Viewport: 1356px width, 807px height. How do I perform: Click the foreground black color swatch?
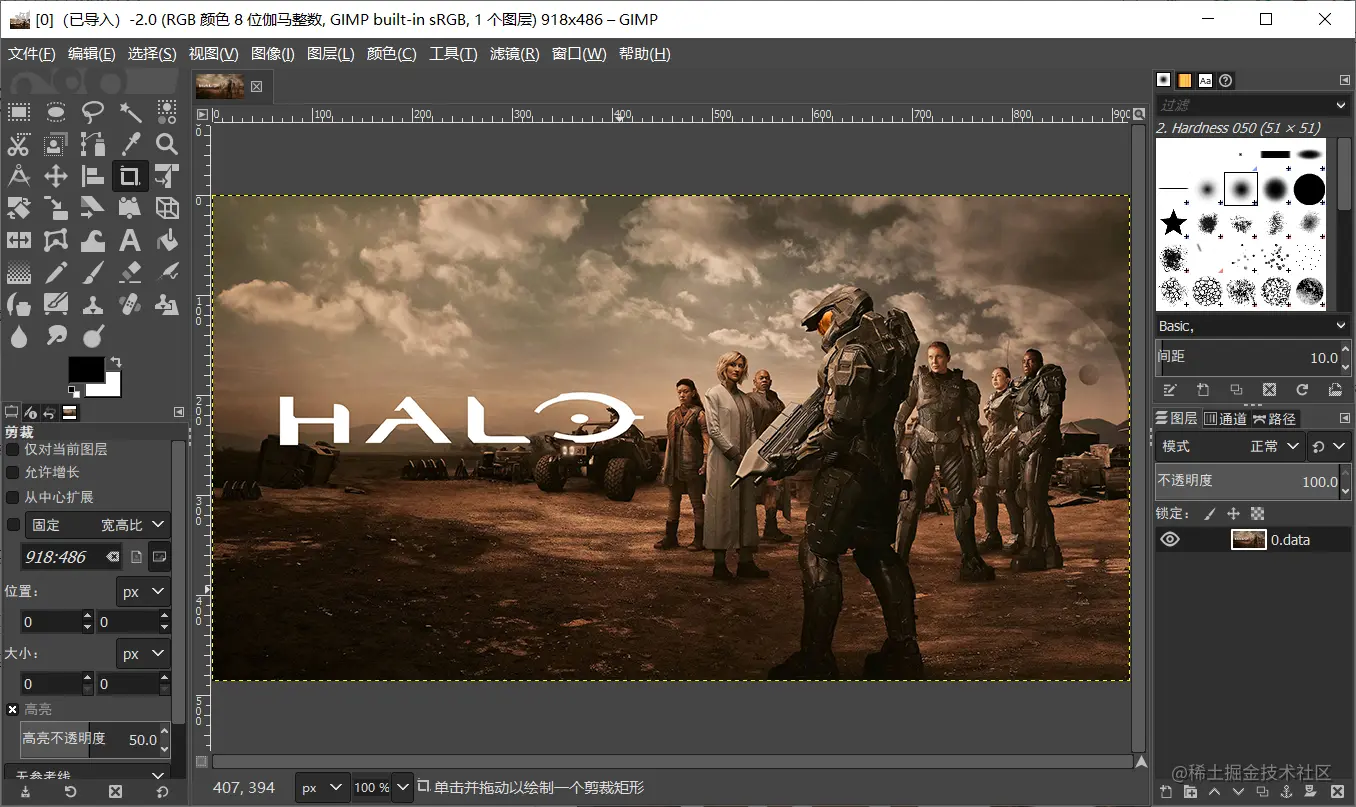[85, 368]
